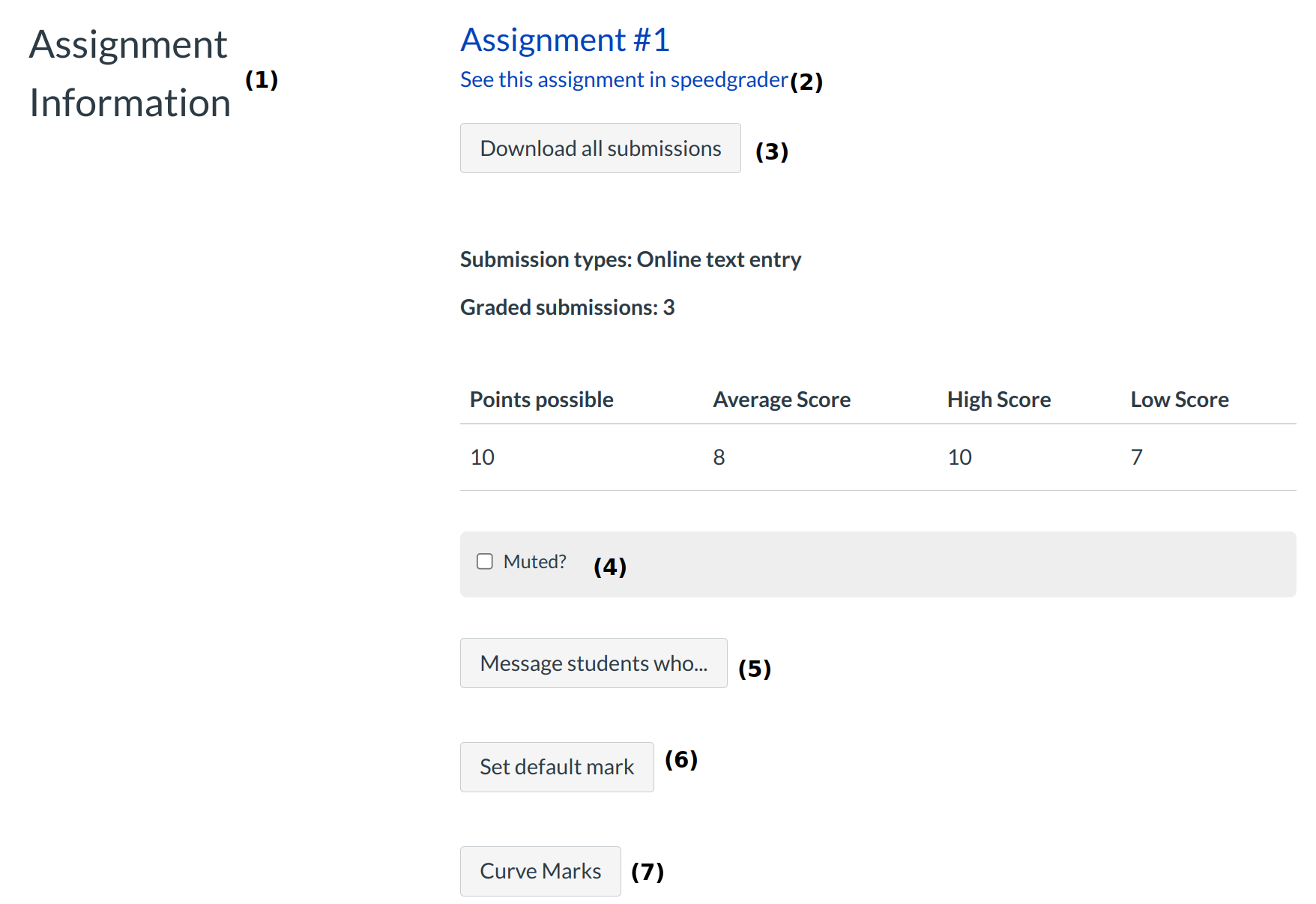Select the Average Score column header
This screenshot has height=904, width=1316.
(x=782, y=400)
